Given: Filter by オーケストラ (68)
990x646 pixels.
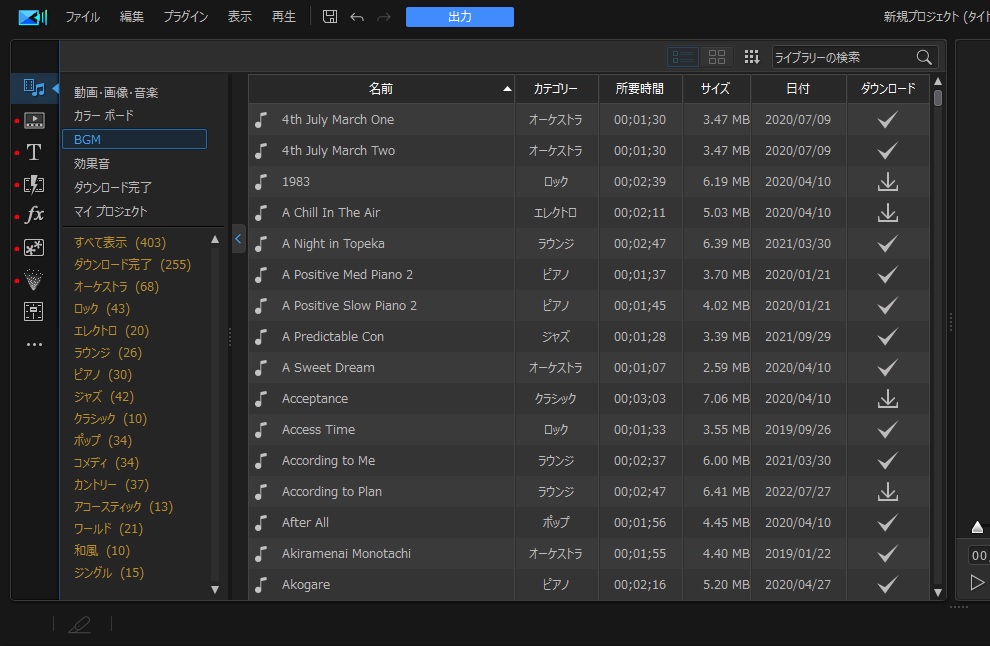Looking at the screenshot, I should [116, 287].
